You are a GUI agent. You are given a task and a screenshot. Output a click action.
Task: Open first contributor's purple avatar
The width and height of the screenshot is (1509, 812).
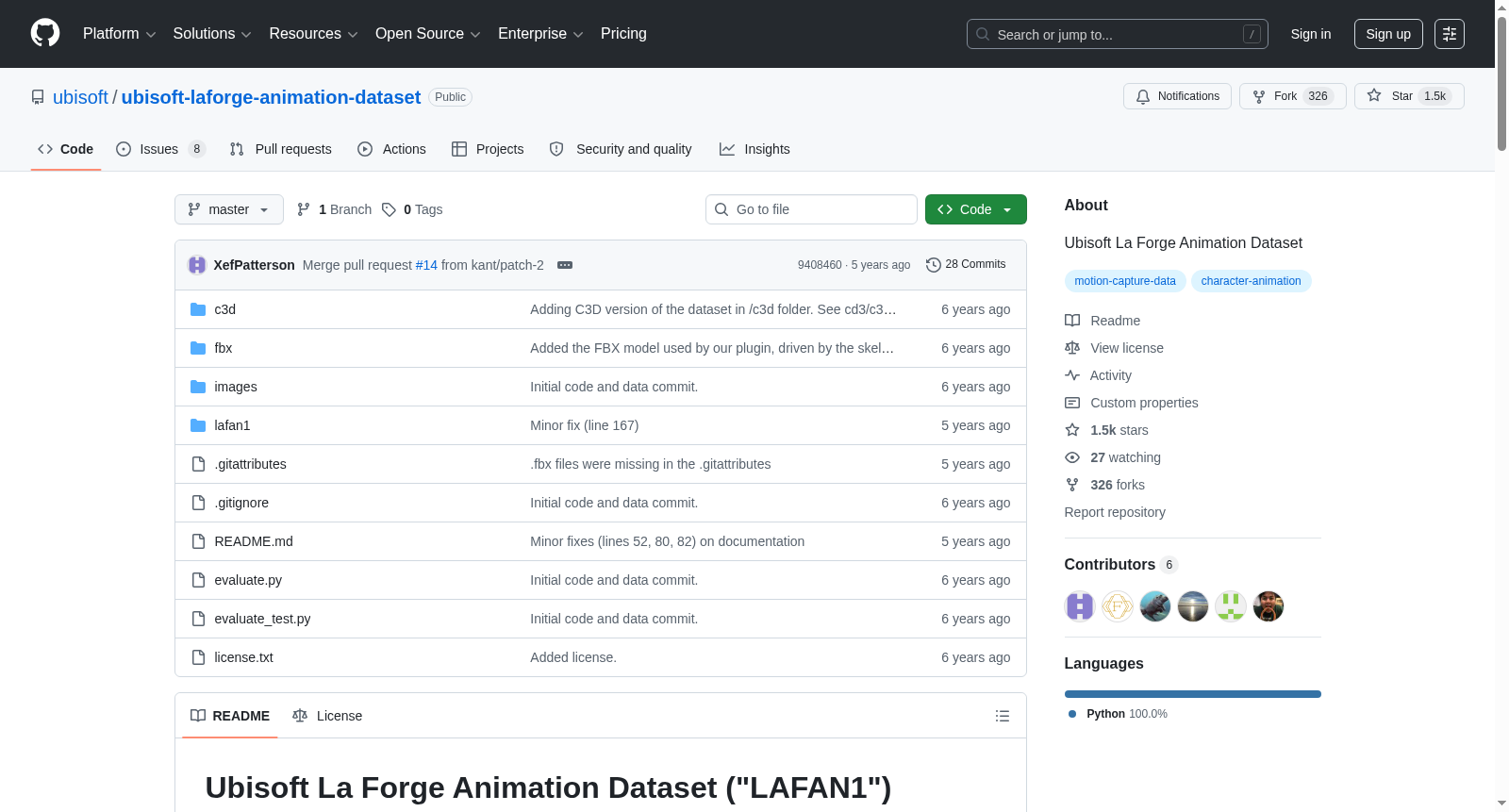tap(1080, 606)
